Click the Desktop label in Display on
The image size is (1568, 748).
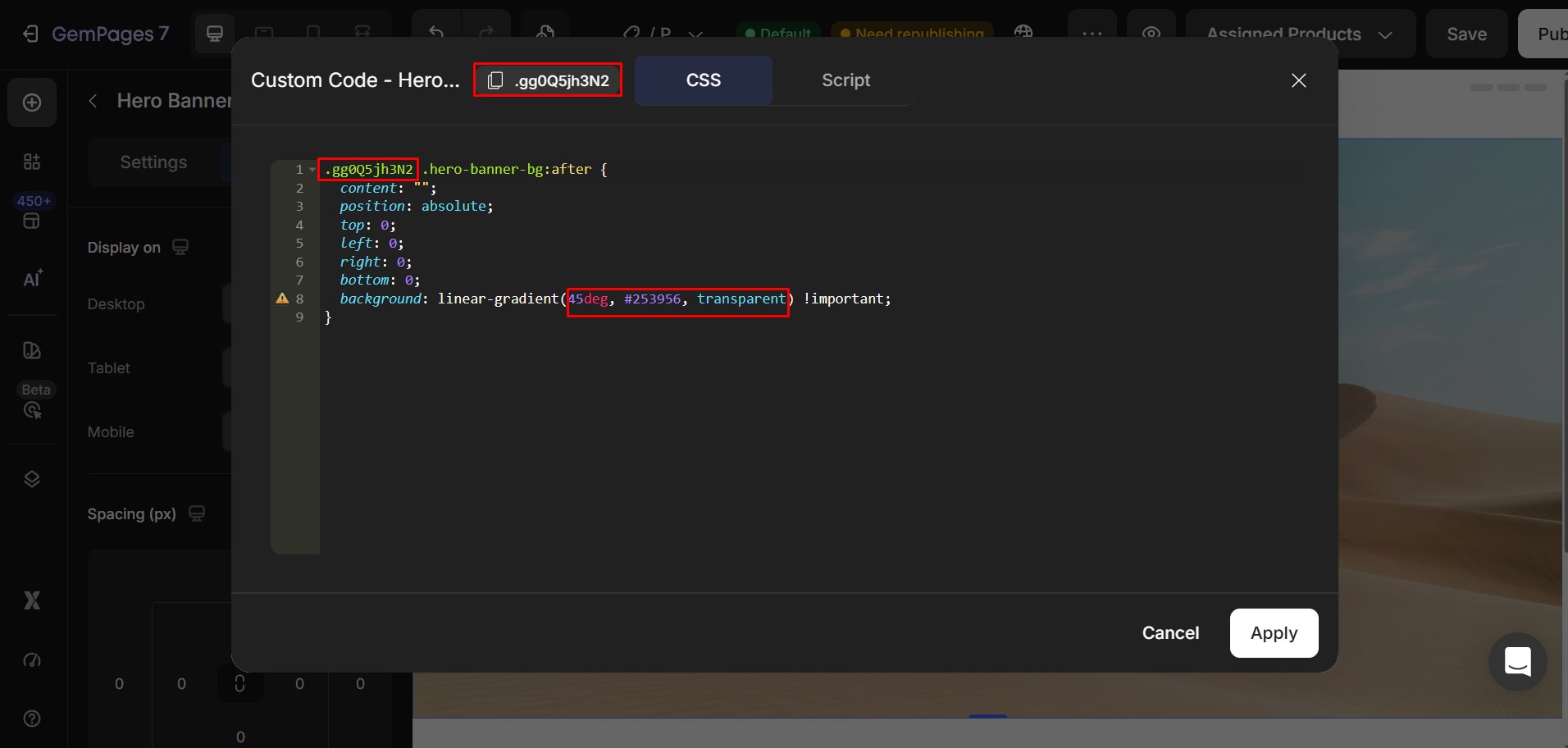coord(116,304)
